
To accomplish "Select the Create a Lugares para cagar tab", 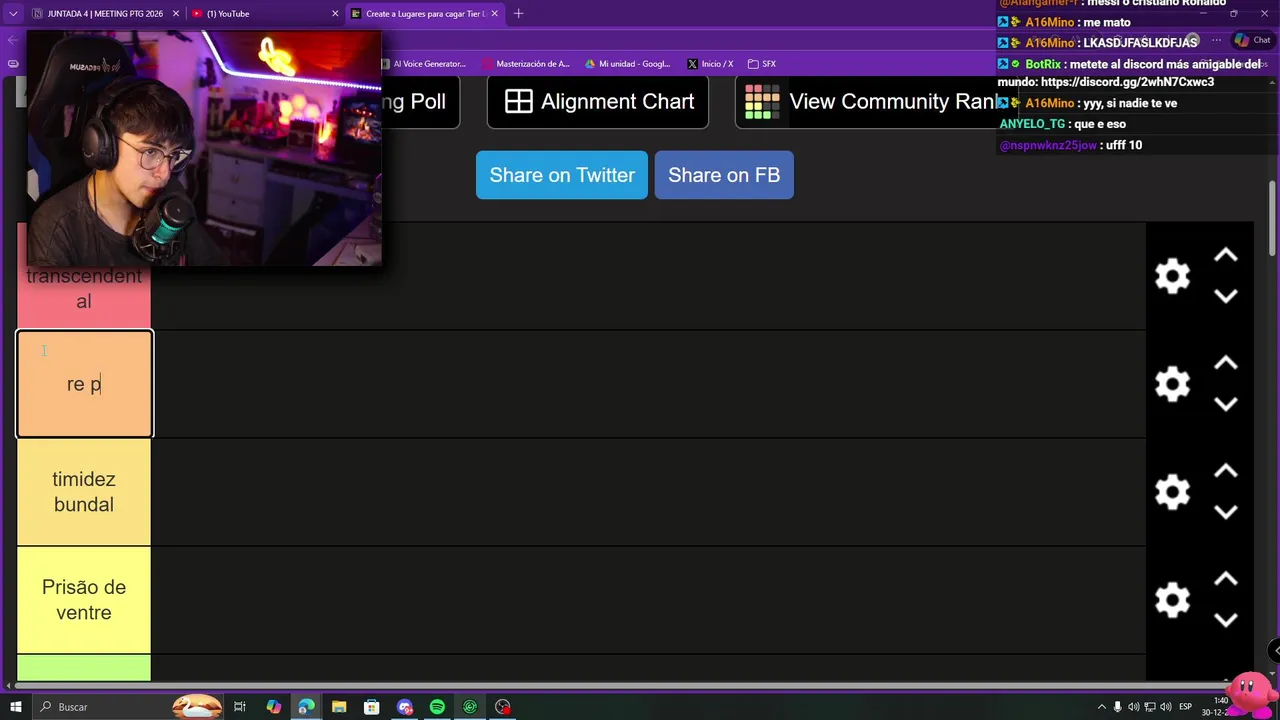I will click(425, 14).
